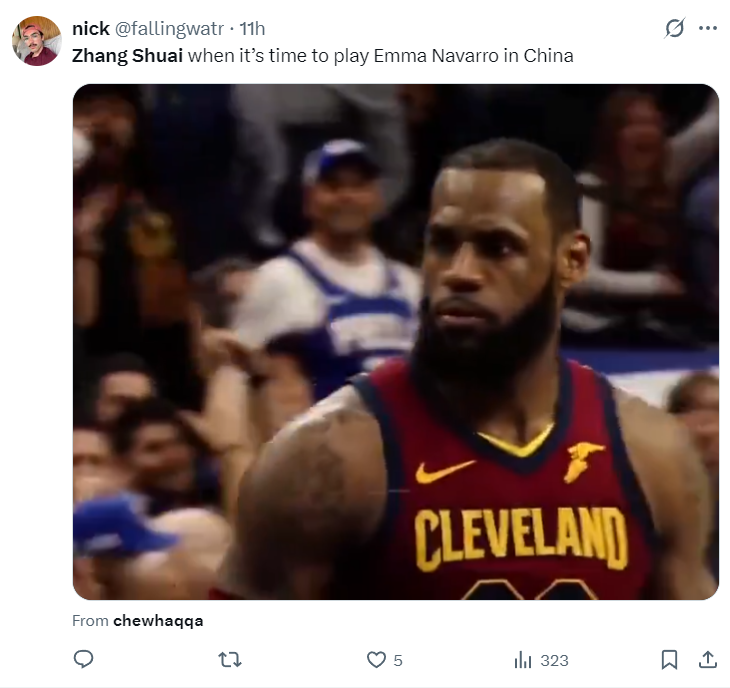Click the reply speech bubble icon
The image size is (730, 688).
click(84, 659)
